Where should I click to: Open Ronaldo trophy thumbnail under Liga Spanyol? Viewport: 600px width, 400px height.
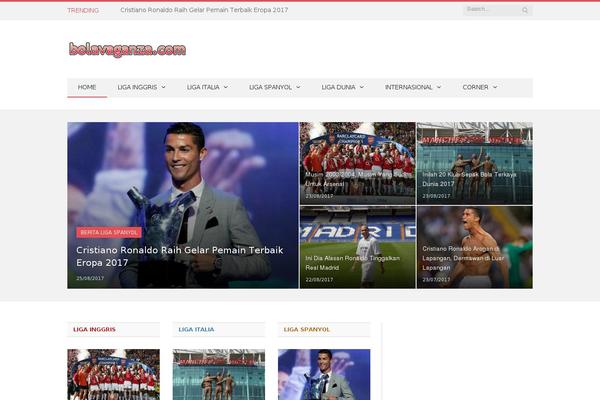click(x=324, y=374)
